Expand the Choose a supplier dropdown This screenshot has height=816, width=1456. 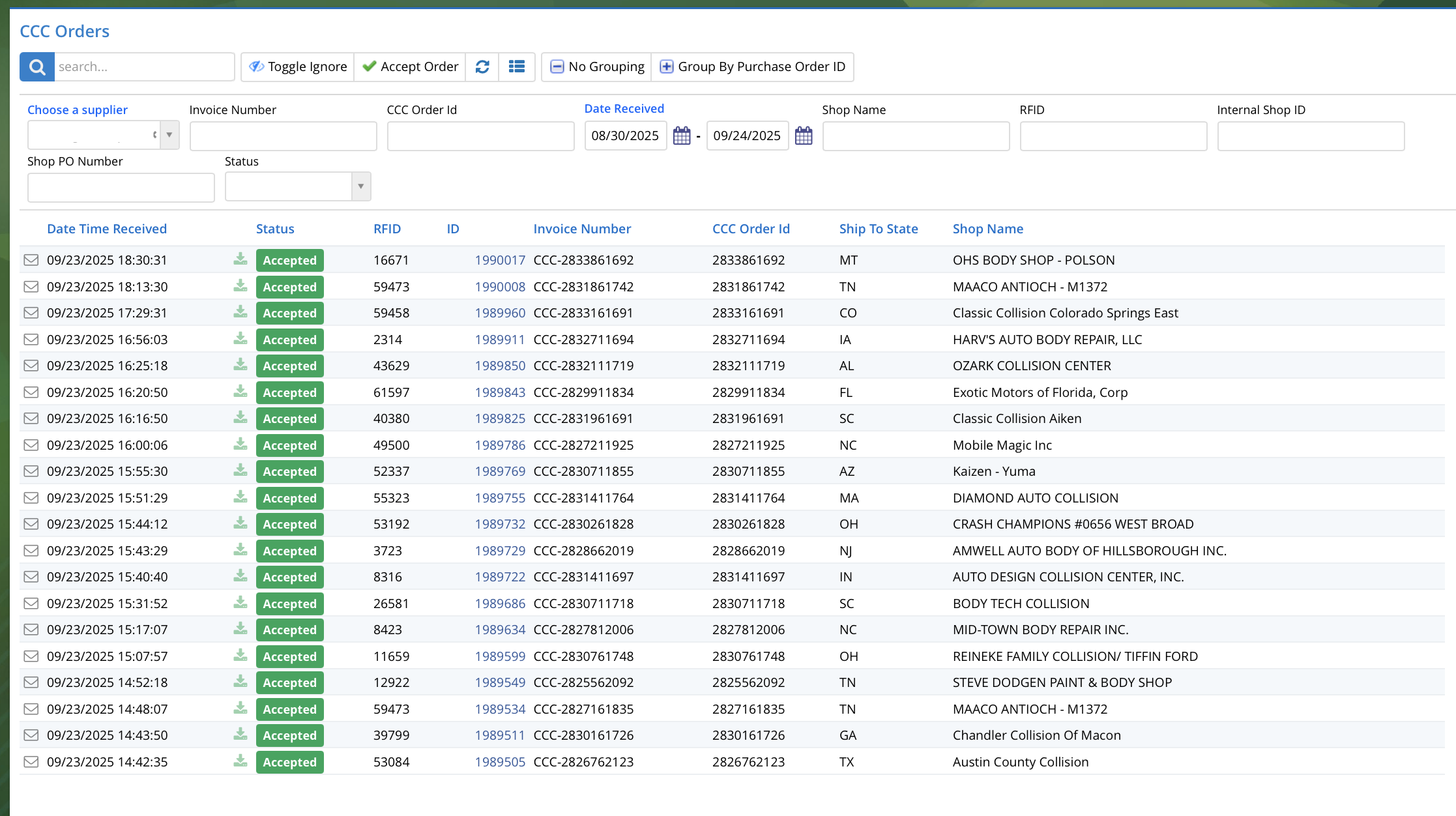click(x=169, y=135)
